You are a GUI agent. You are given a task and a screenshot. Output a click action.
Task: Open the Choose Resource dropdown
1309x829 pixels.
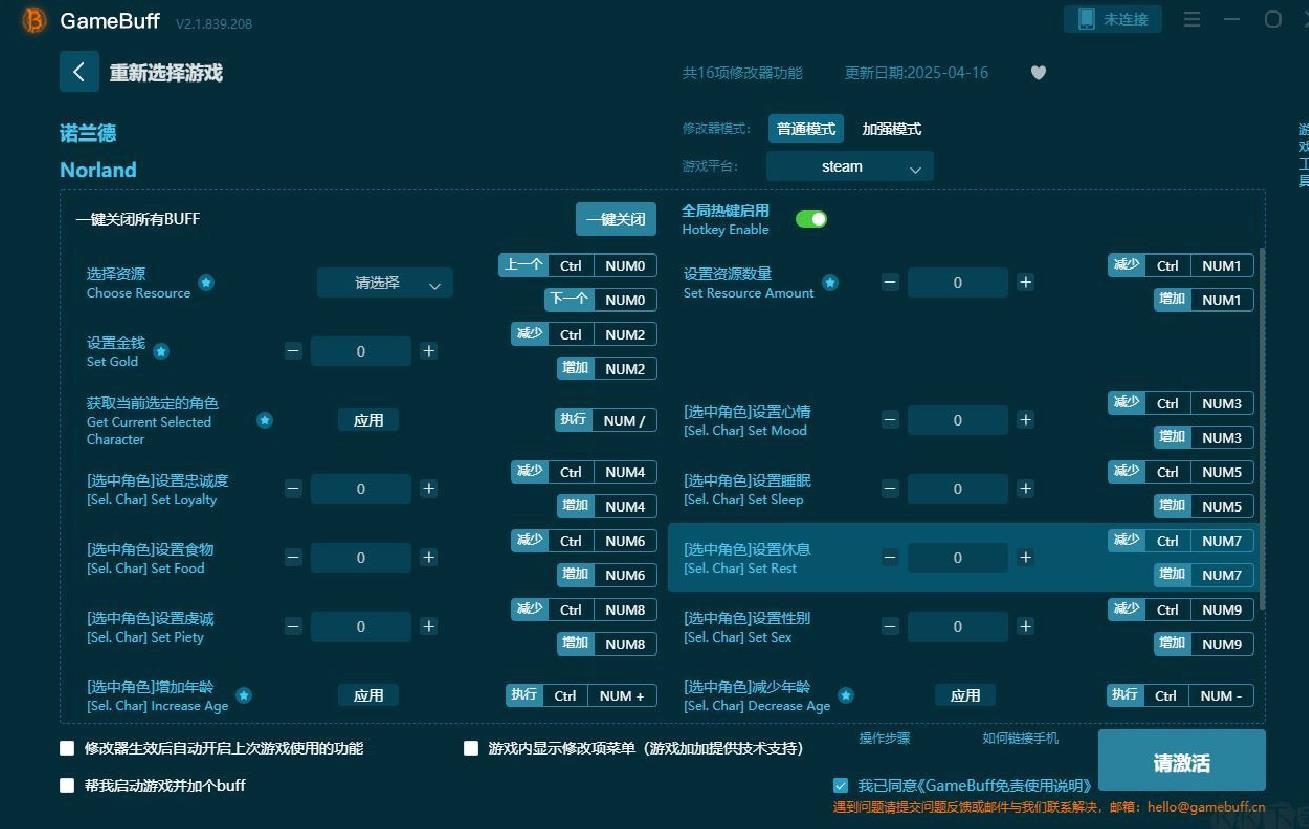(385, 283)
